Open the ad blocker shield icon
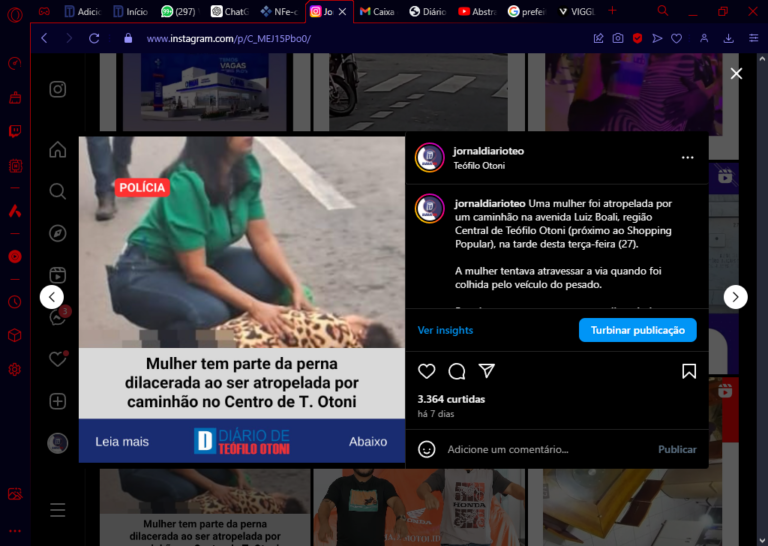This screenshot has height=546, width=768. point(637,38)
